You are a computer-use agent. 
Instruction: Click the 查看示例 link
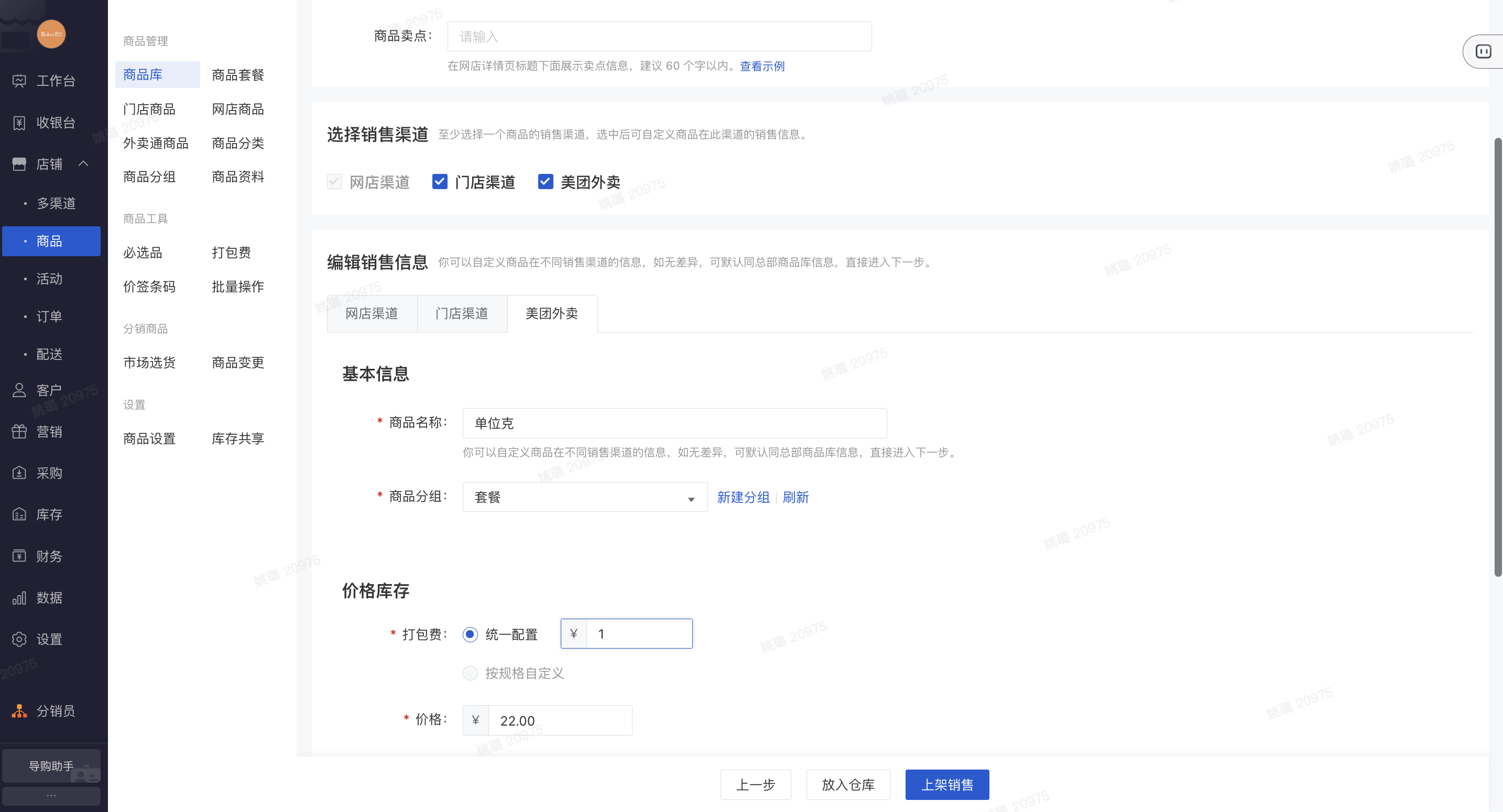tap(762, 66)
